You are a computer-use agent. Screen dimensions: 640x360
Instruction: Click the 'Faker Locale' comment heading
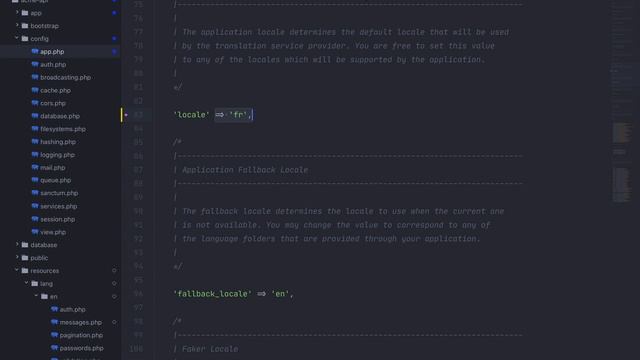click(x=210, y=349)
